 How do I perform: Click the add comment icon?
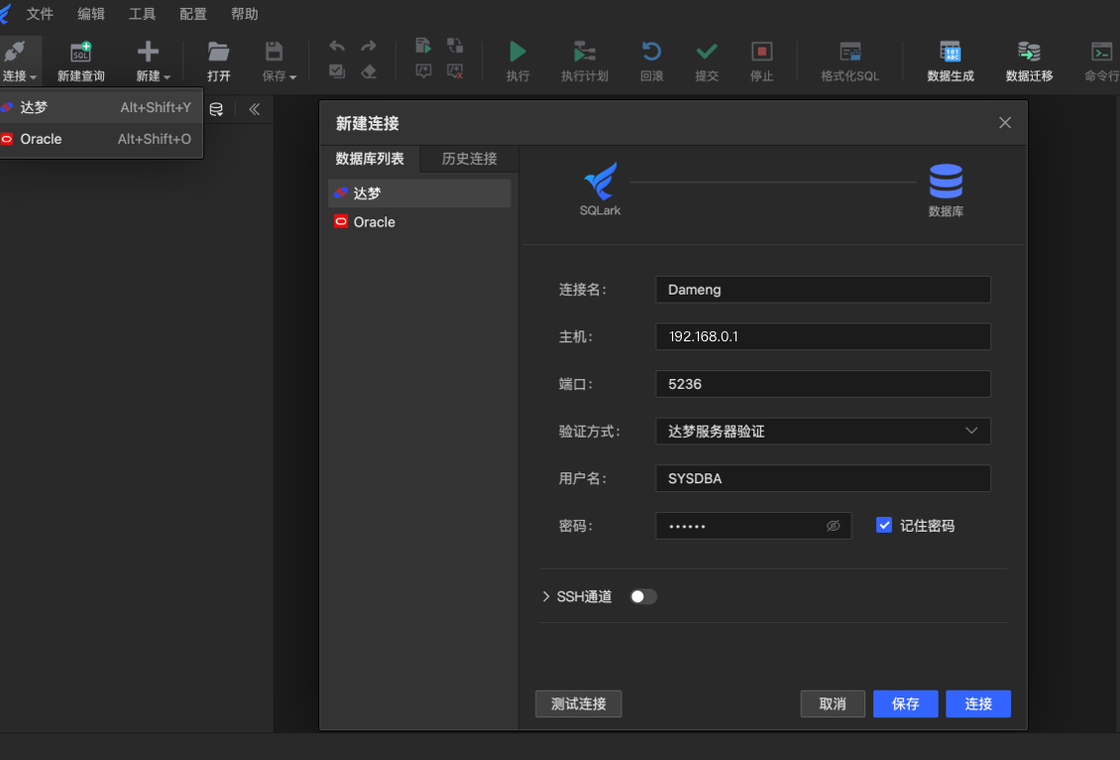pos(424,71)
